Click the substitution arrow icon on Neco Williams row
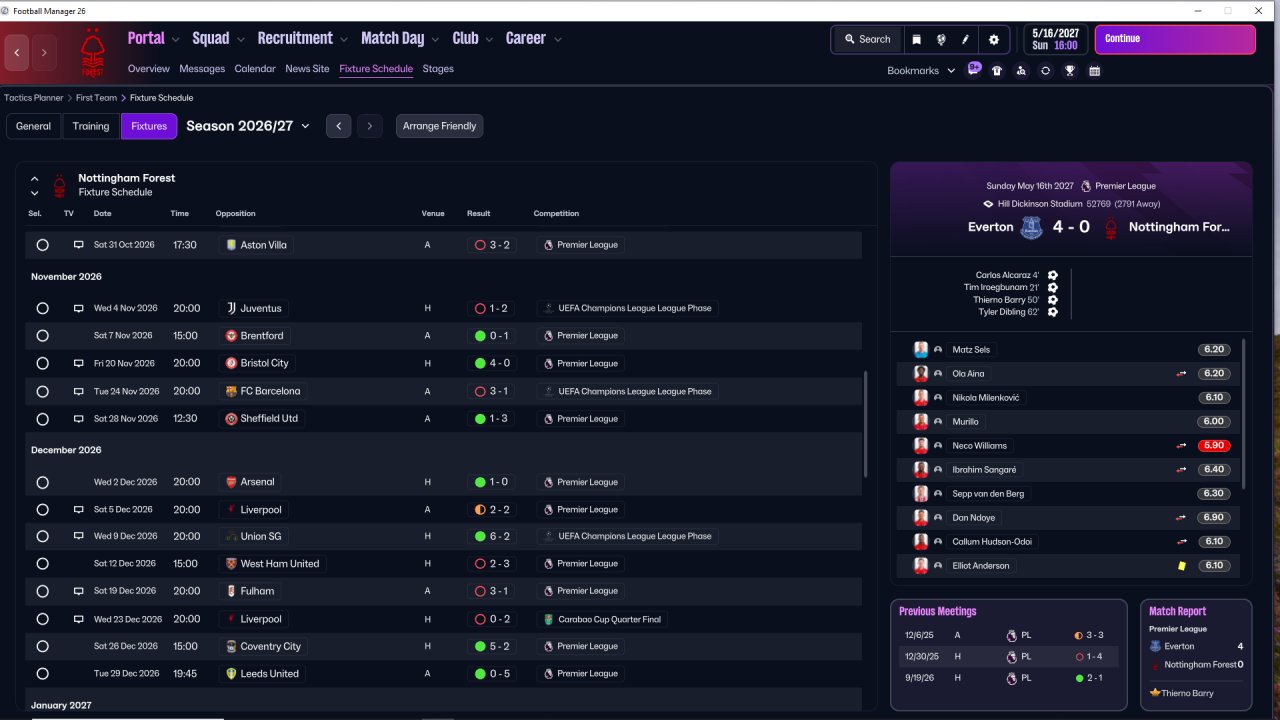The height and width of the screenshot is (720, 1280). 1181,446
